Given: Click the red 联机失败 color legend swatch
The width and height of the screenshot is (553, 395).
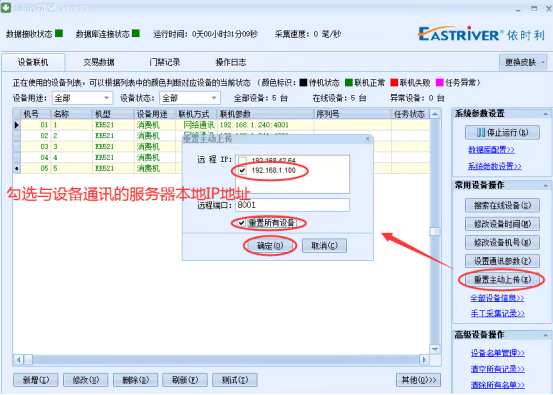Looking at the screenshot, I should 394,83.
